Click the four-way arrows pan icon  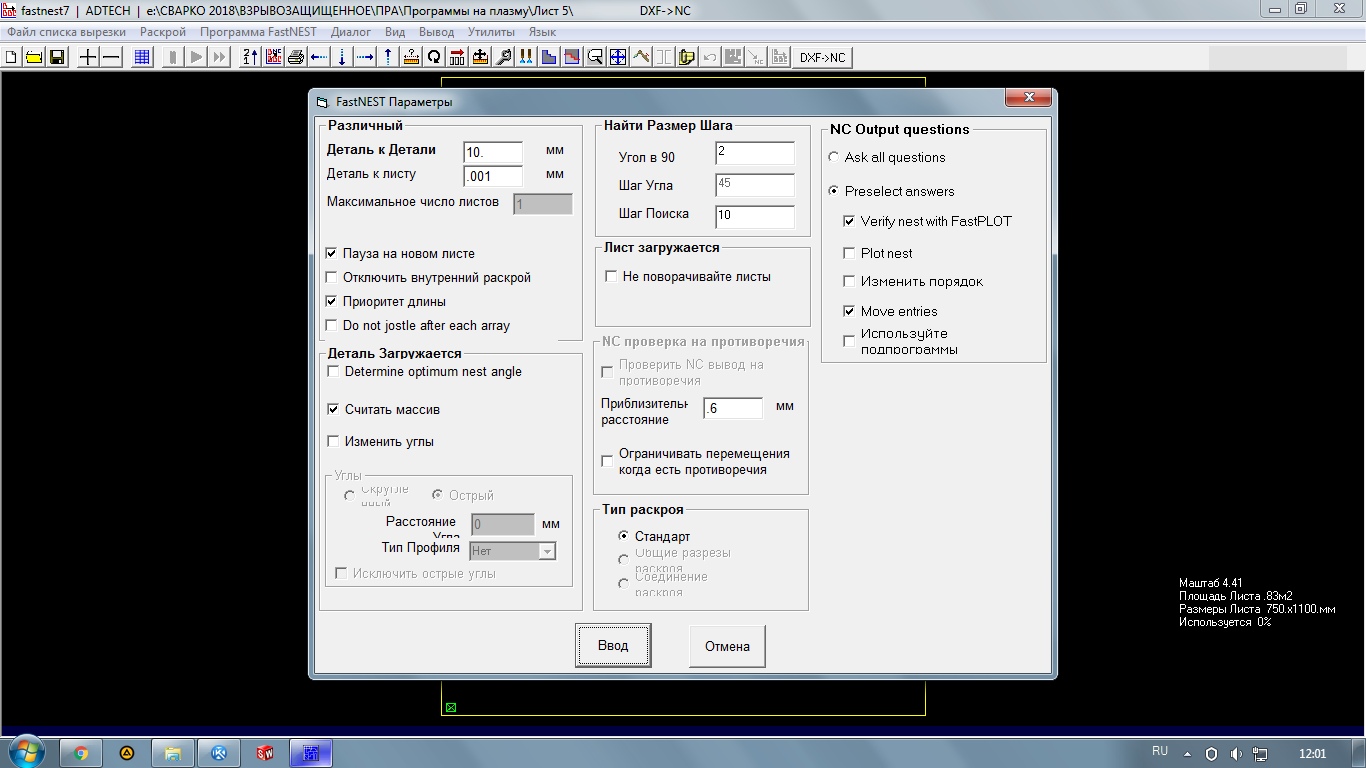[x=618, y=57]
